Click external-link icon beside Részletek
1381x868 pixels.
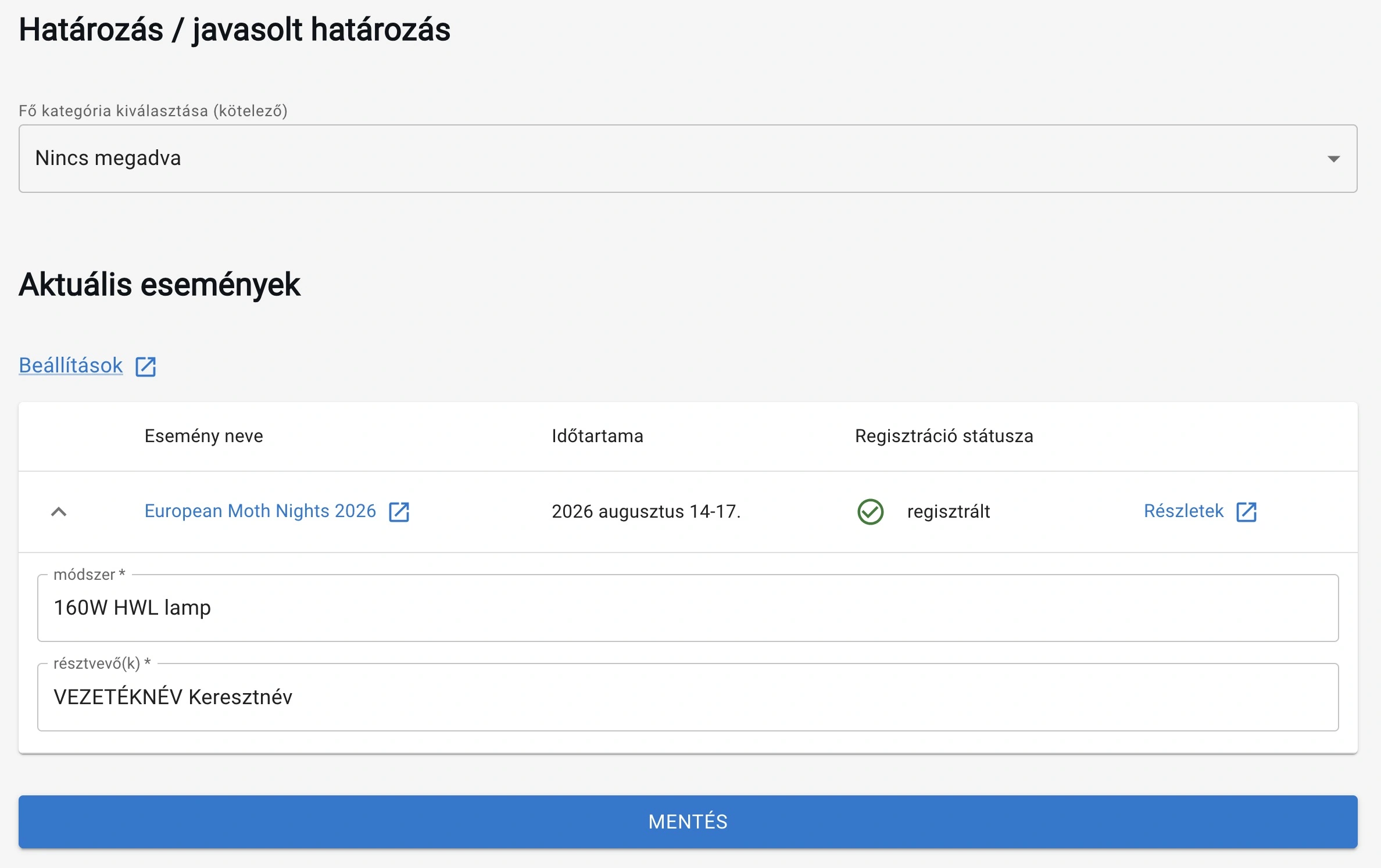click(x=1246, y=512)
